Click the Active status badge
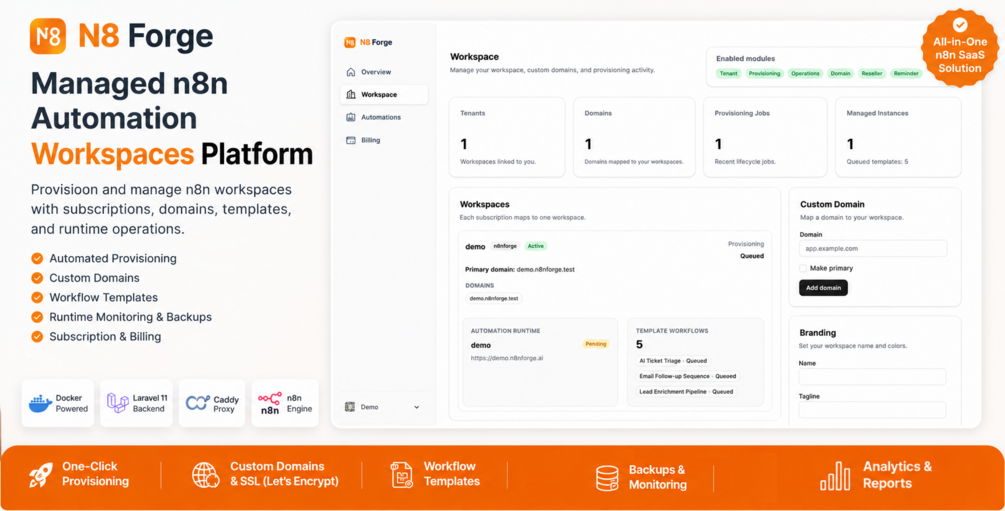The image size is (1005, 511). point(535,246)
